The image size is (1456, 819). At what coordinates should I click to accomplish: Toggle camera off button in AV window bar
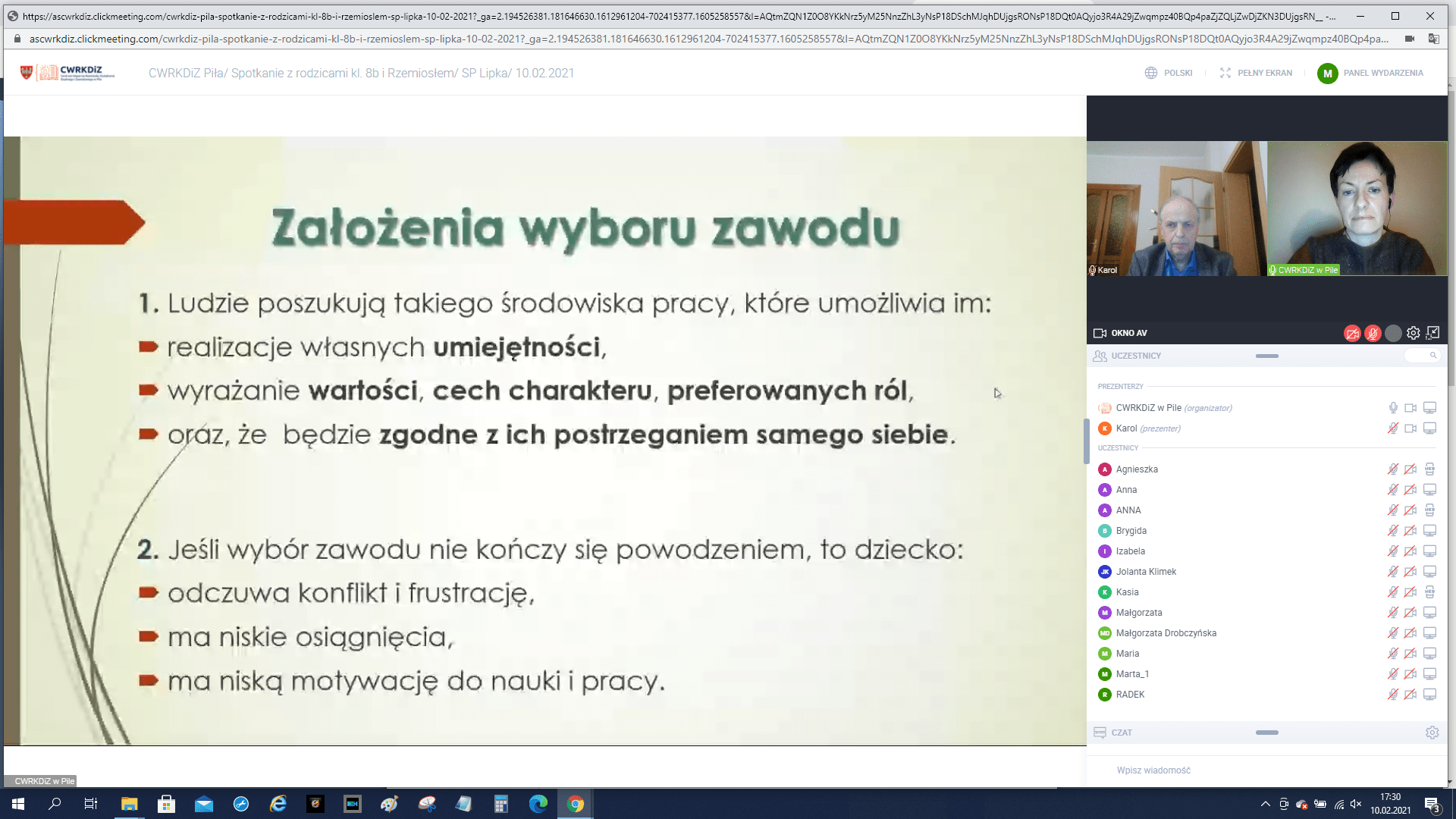click(1352, 334)
